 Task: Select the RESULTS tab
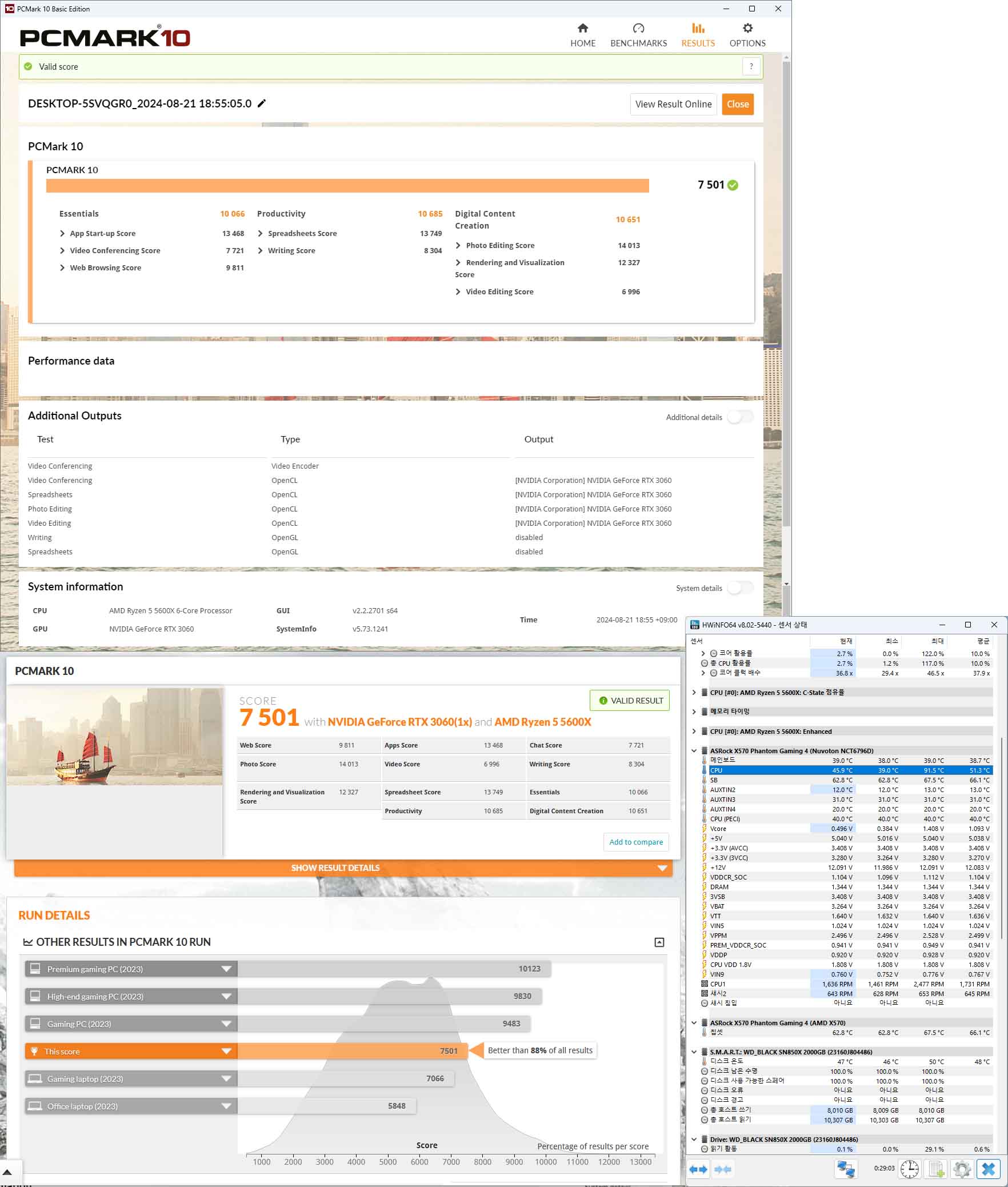(x=698, y=35)
